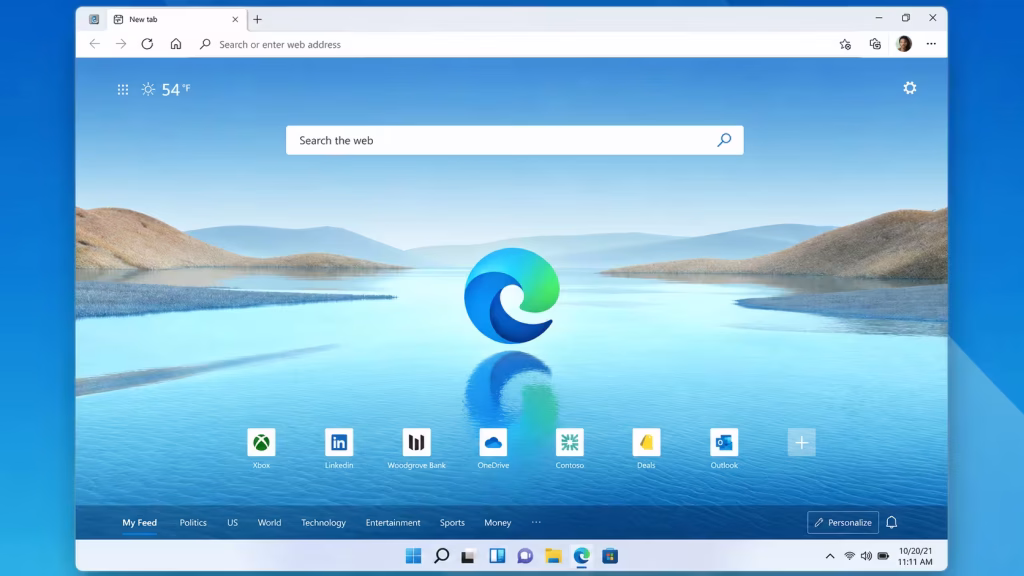Select the New tab tab

tap(175, 20)
